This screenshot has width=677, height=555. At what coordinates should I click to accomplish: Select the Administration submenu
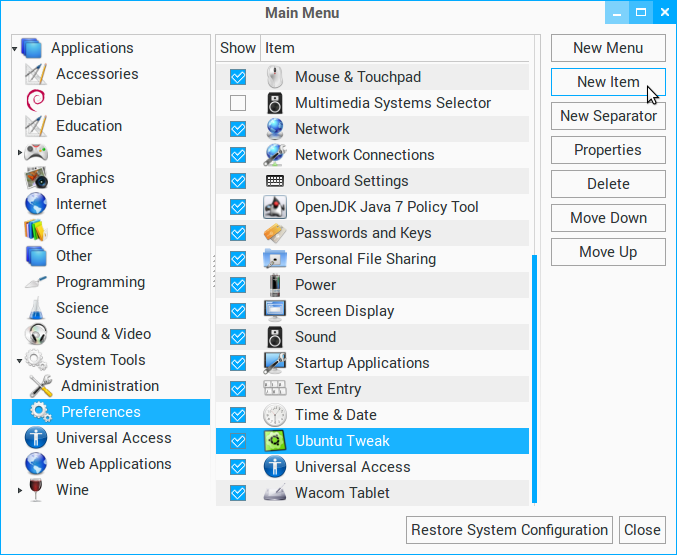(x=109, y=386)
